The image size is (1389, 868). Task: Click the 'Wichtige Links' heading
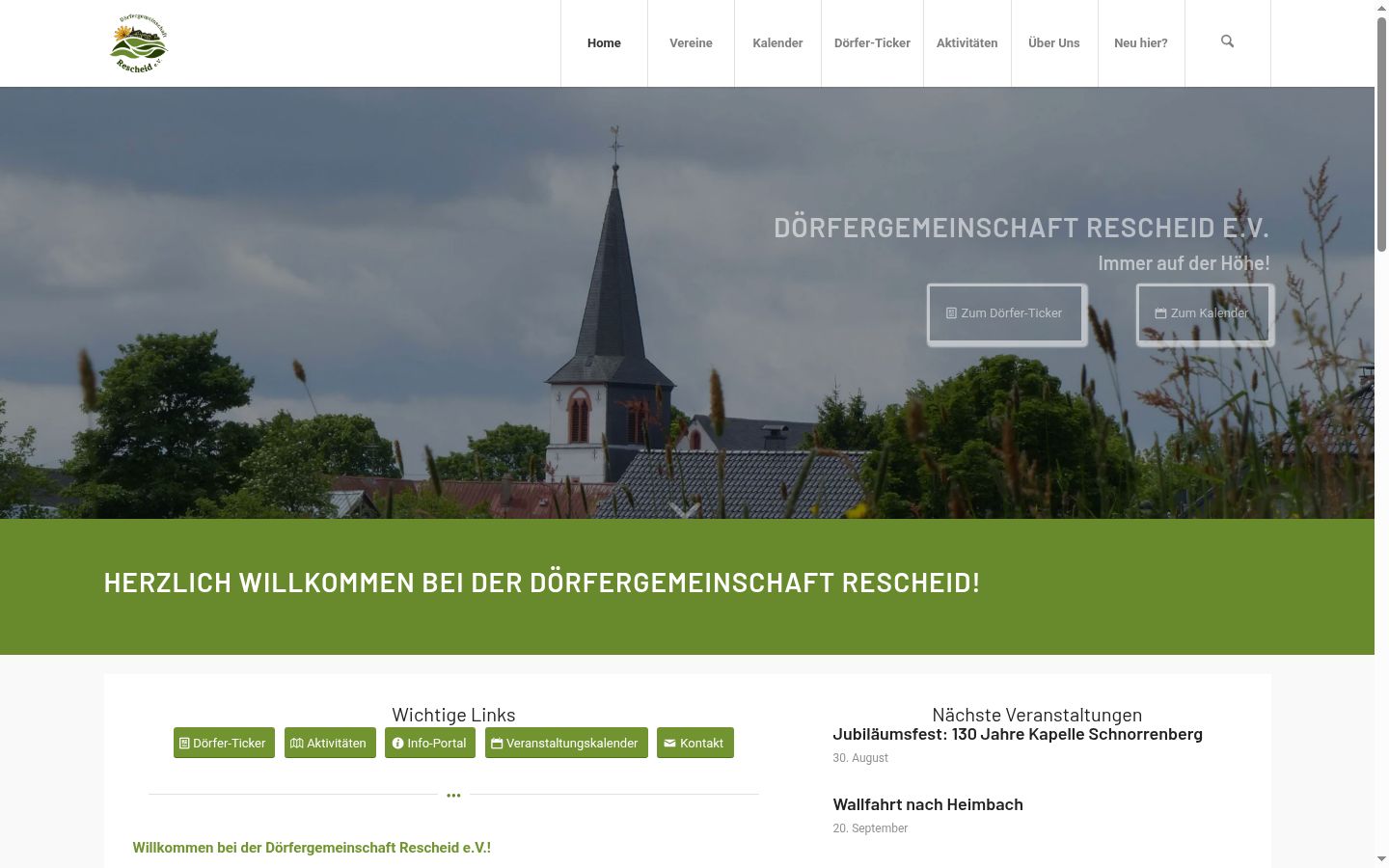(453, 715)
